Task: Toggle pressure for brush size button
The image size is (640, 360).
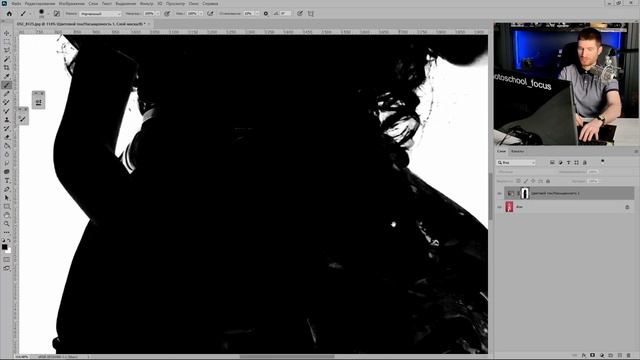Action: pos(300,13)
